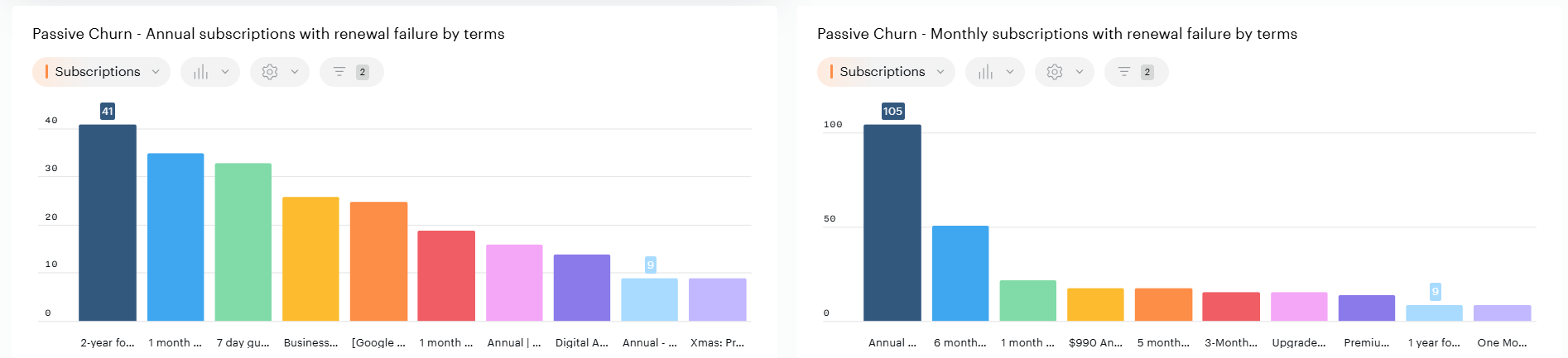The image size is (1568, 358).
Task: Click filter icon in Monthly subscriptions chart
Action: (x=1124, y=72)
